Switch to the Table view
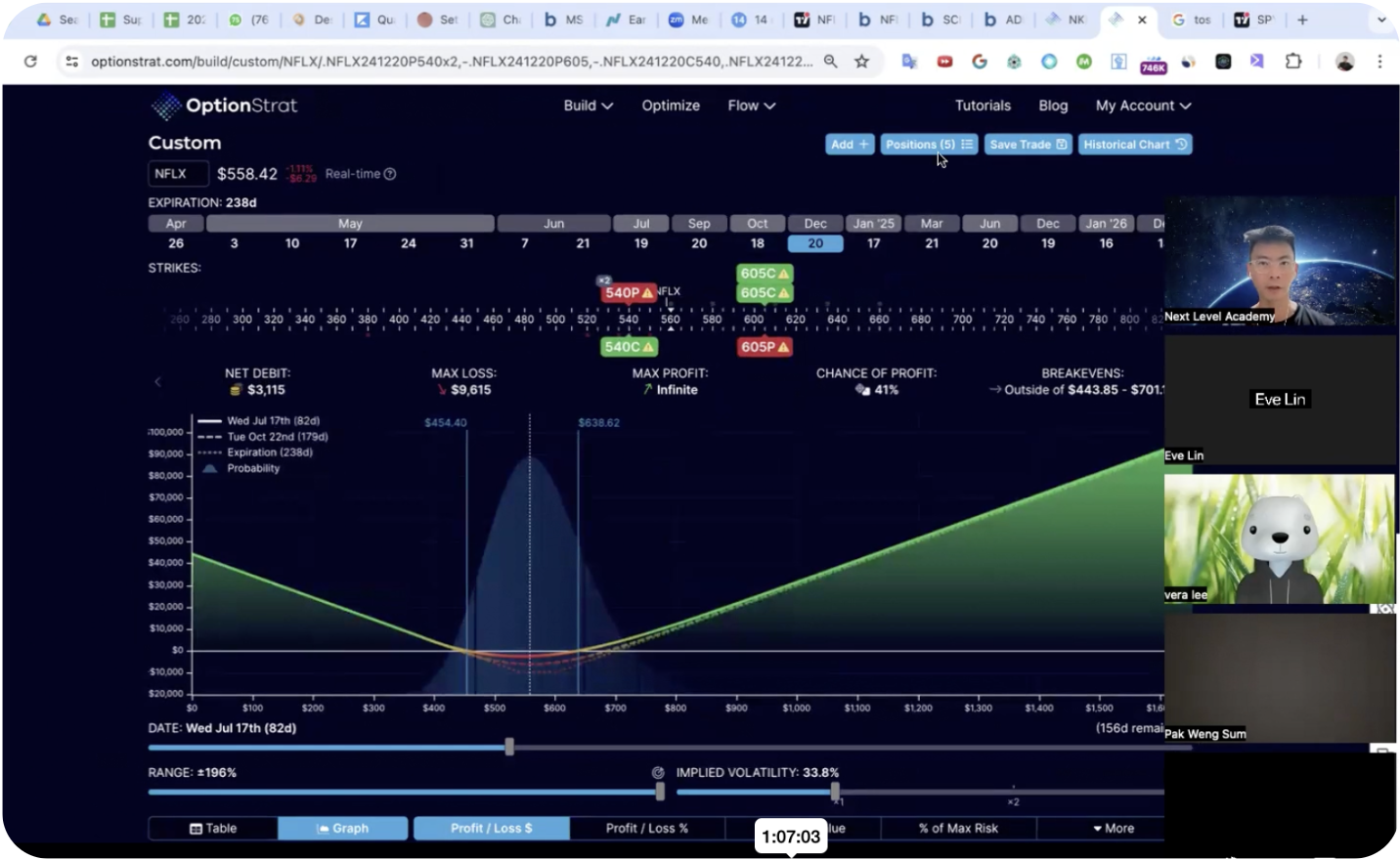The width and height of the screenshot is (1400, 860). click(213, 828)
